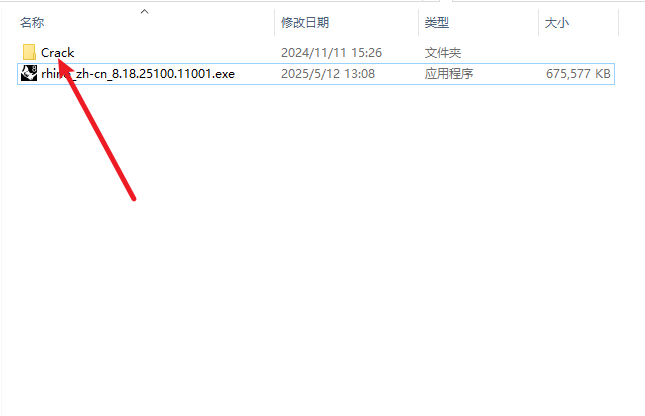
Task: Sort by the 类型 column header
Action: (x=436, y=23)
